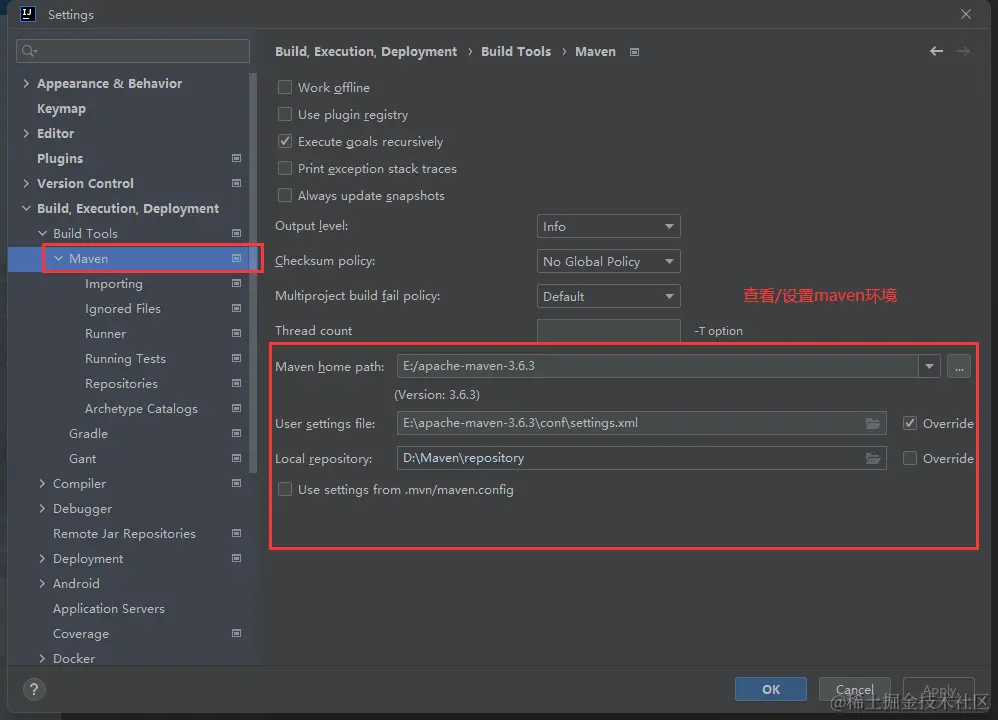Enable the Work offline checkbox
The image size is (998, 720).
285,87
